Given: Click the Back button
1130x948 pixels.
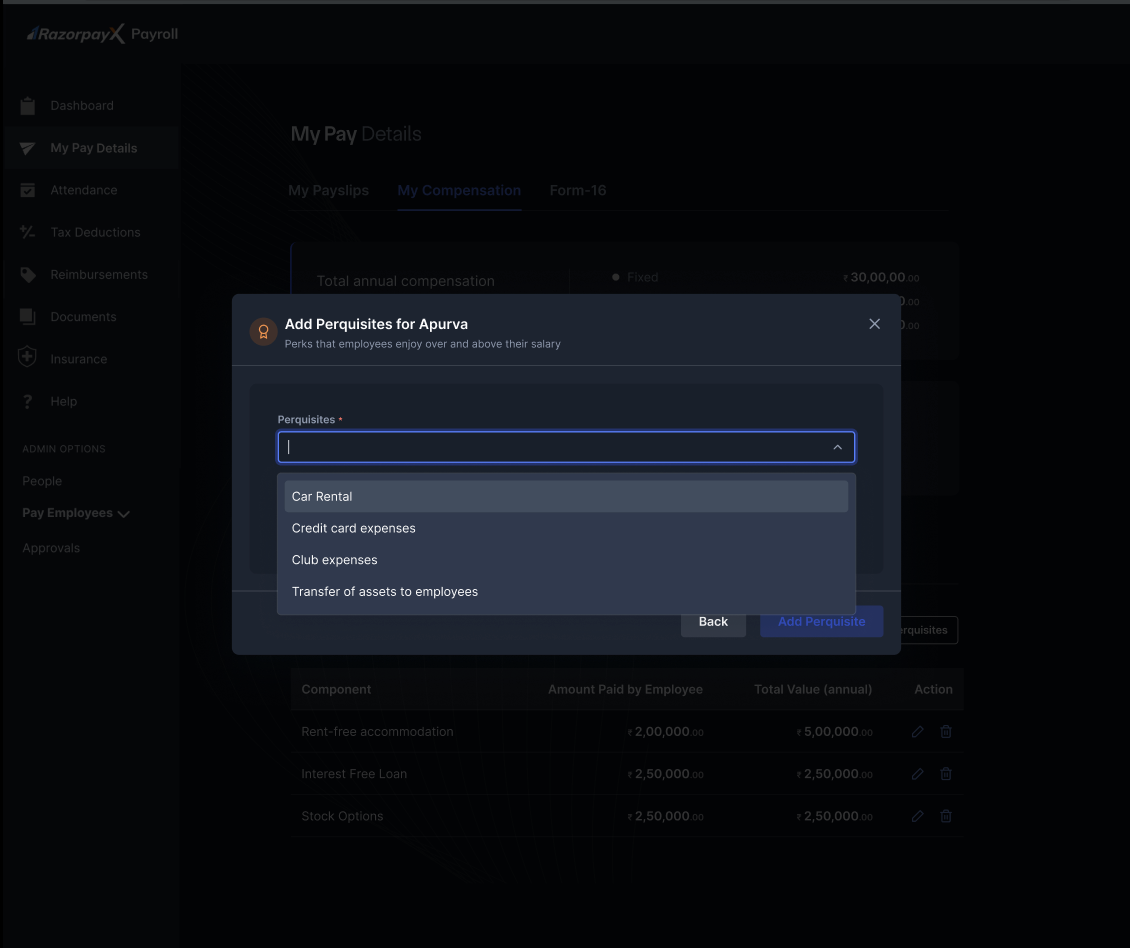Looking at the screenshot, I should [x=713, y=621].
